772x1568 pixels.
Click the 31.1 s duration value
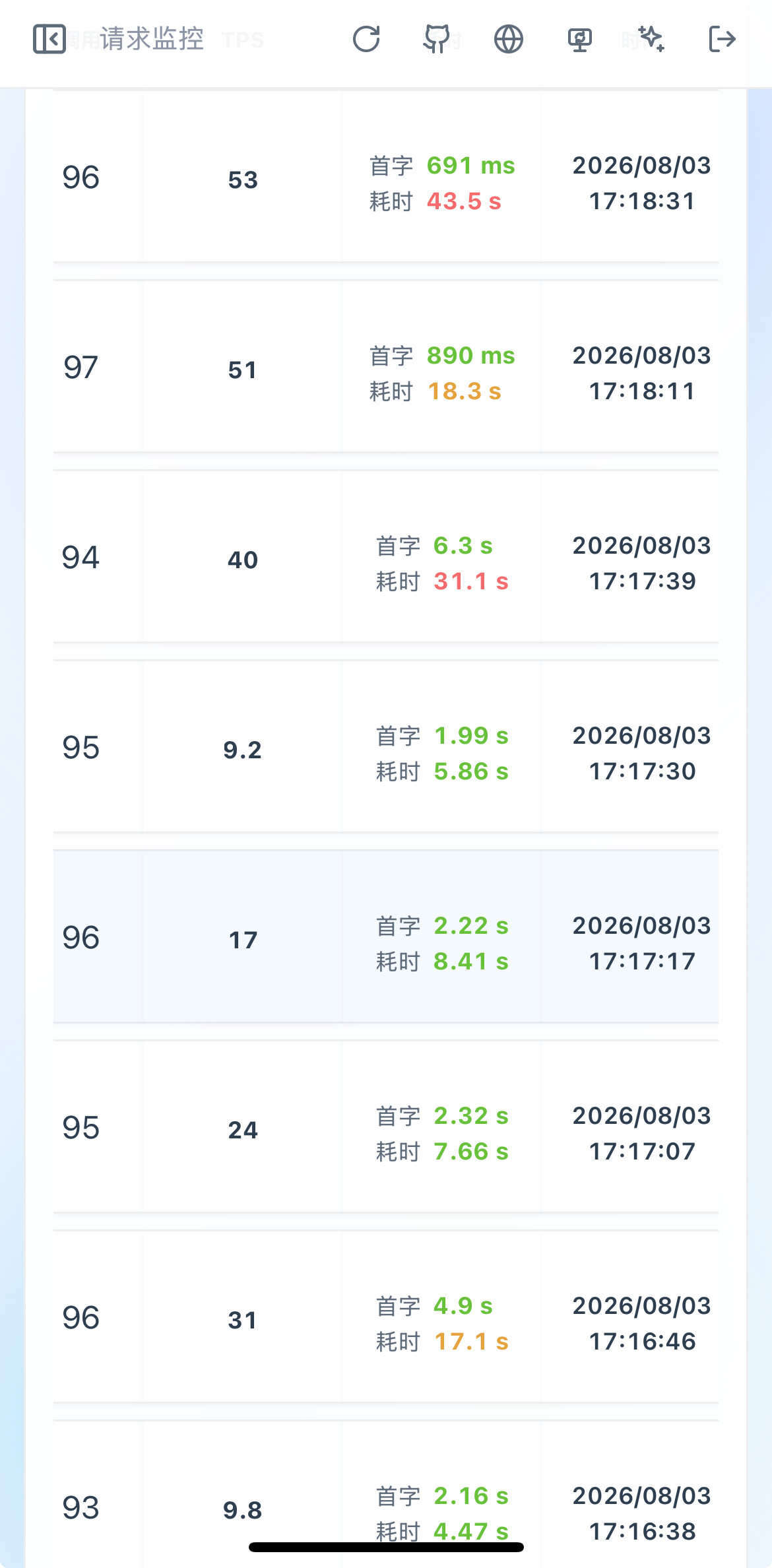471,581
